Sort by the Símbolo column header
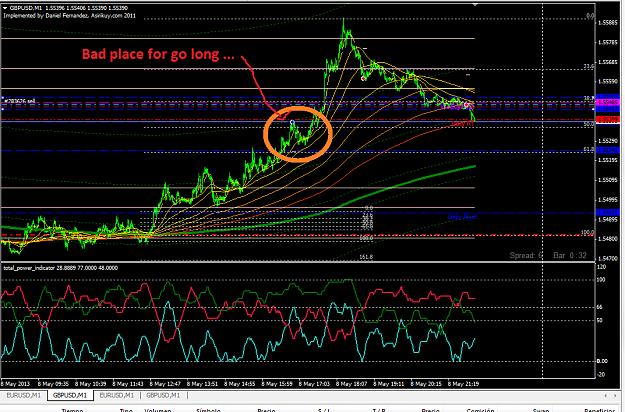This screenshot has width=625, height=412. click(x=208, y=410)
